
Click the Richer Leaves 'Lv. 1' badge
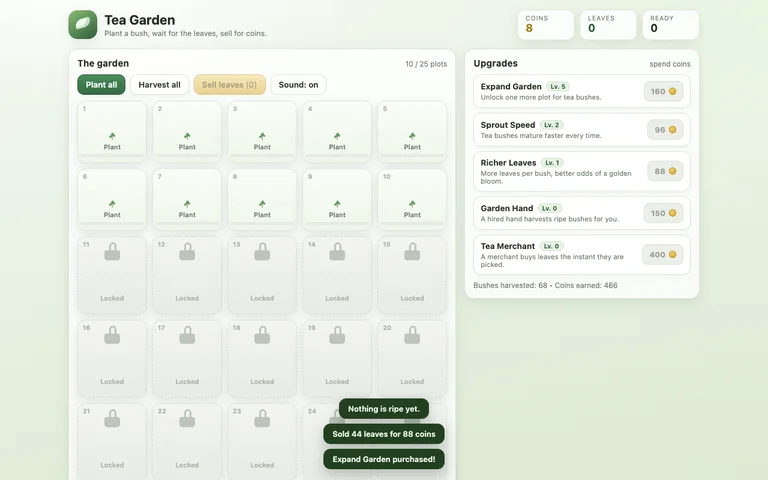coord(552,163)
